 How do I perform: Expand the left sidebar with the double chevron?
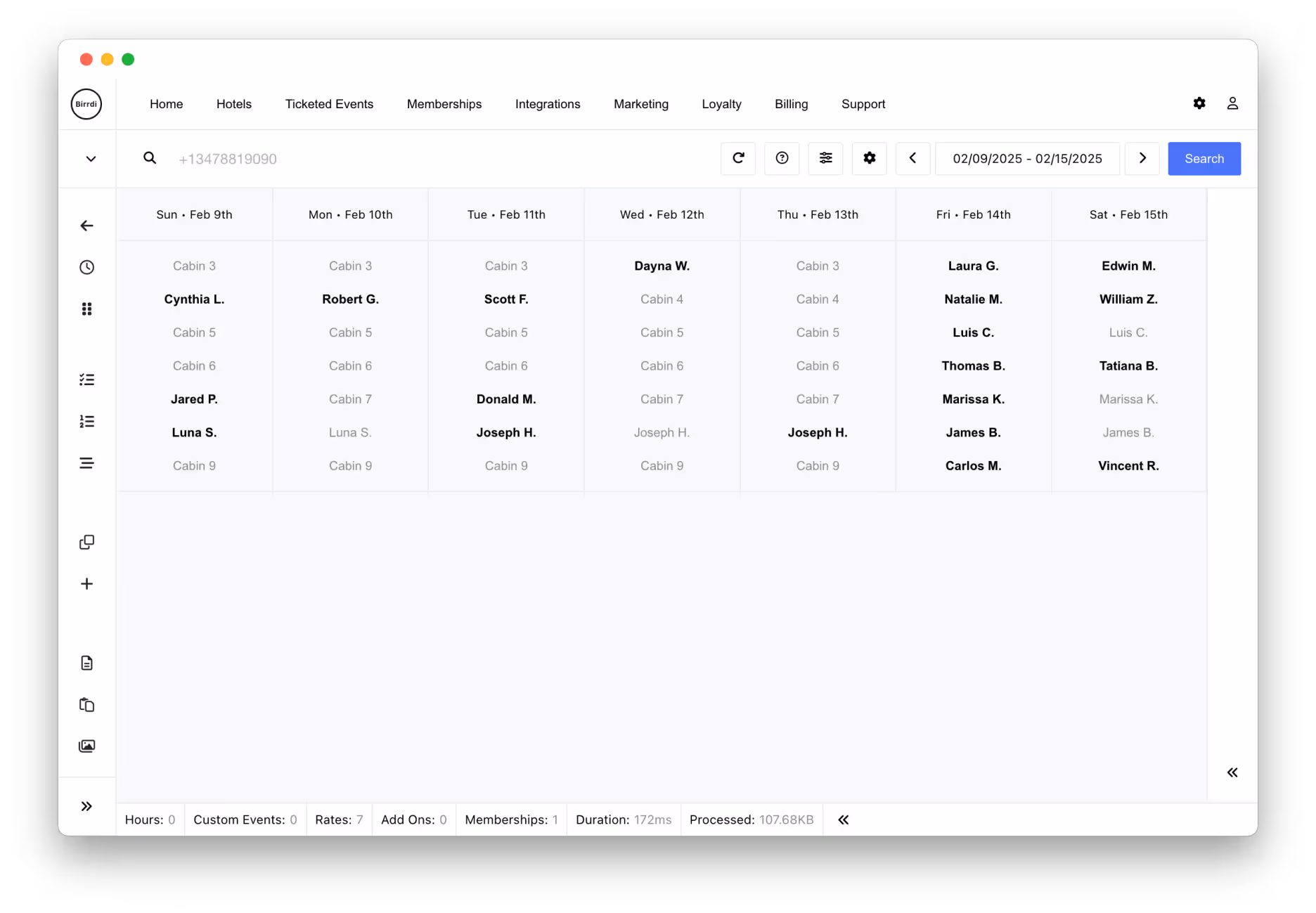coord(86,806)
